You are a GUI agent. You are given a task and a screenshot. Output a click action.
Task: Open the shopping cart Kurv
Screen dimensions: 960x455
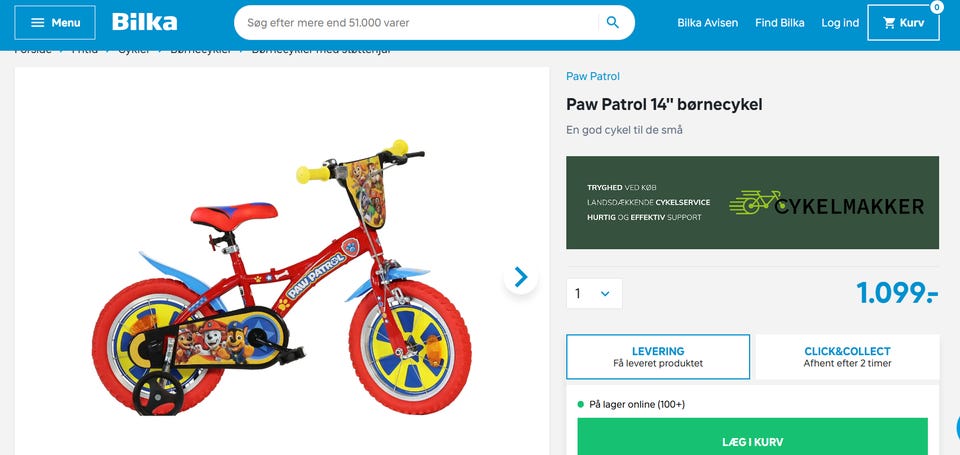903,23
